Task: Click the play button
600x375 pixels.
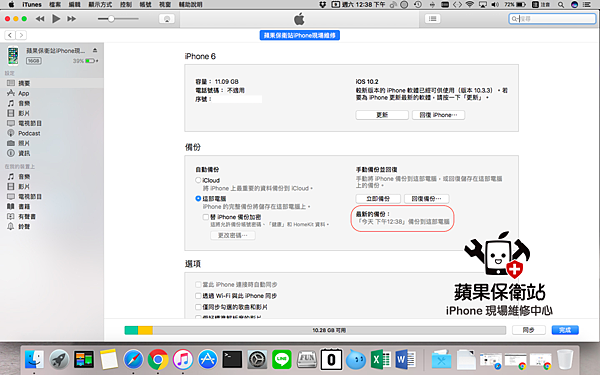Action: [56, 18]
